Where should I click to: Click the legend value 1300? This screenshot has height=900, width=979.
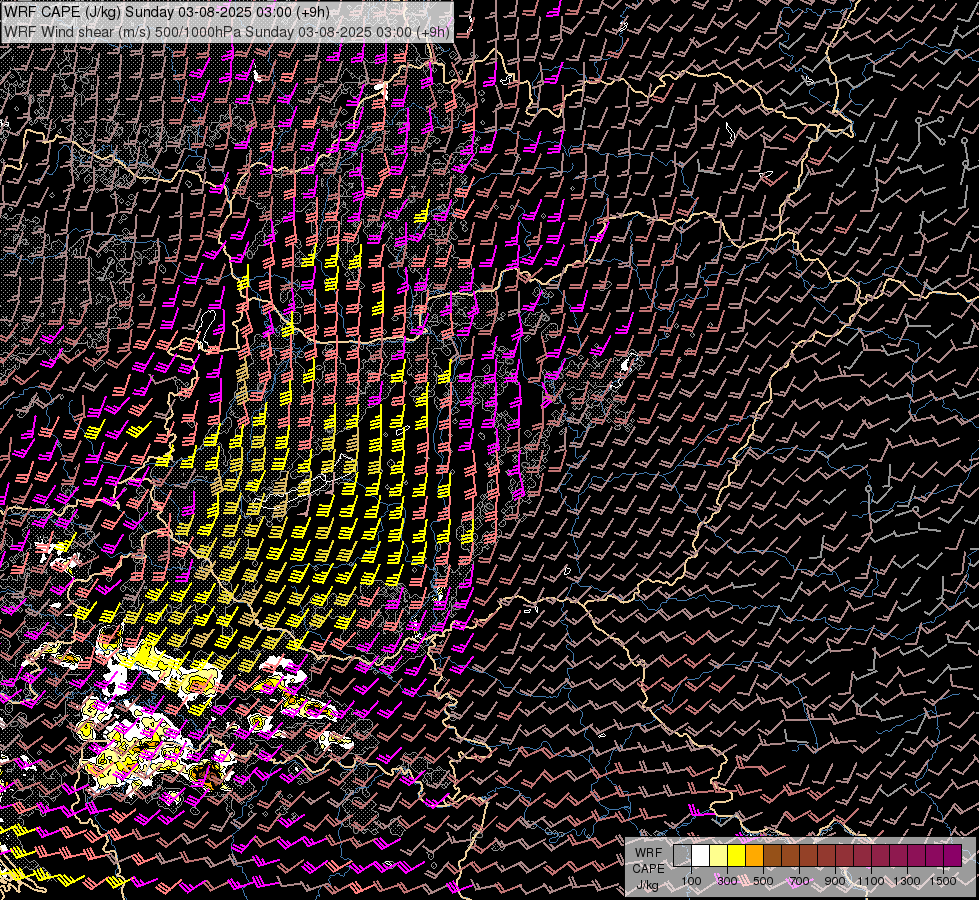click(x=907, y=881)
